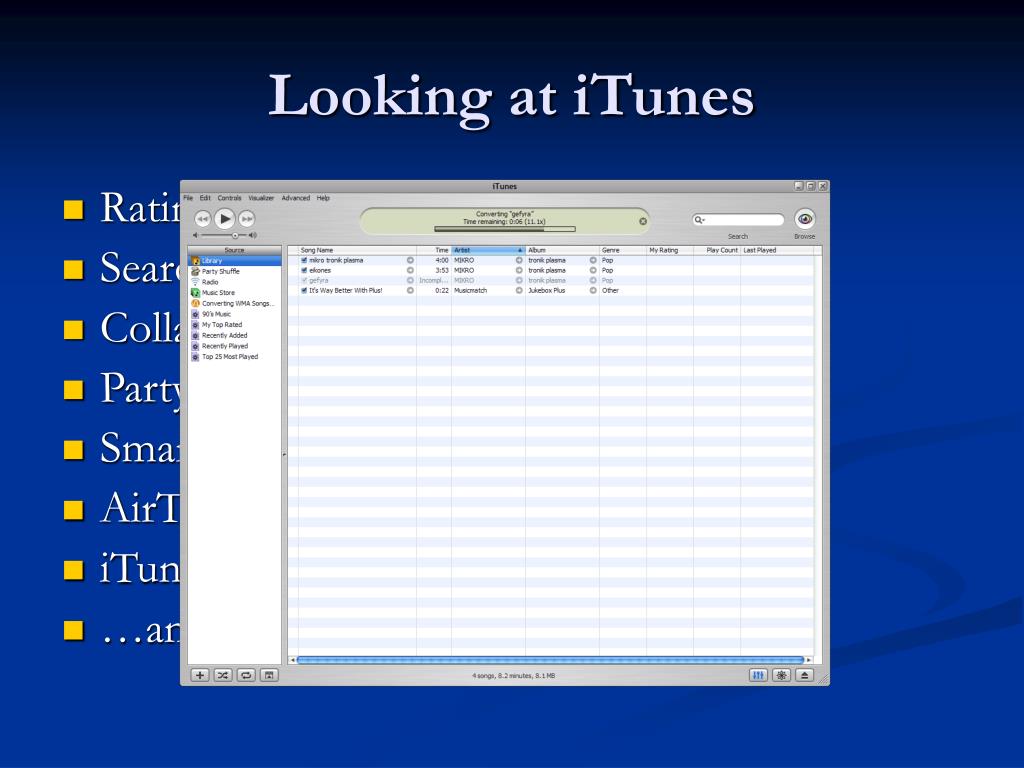
Task: Toggle the repeat button
Action: [x=246, y=675]
